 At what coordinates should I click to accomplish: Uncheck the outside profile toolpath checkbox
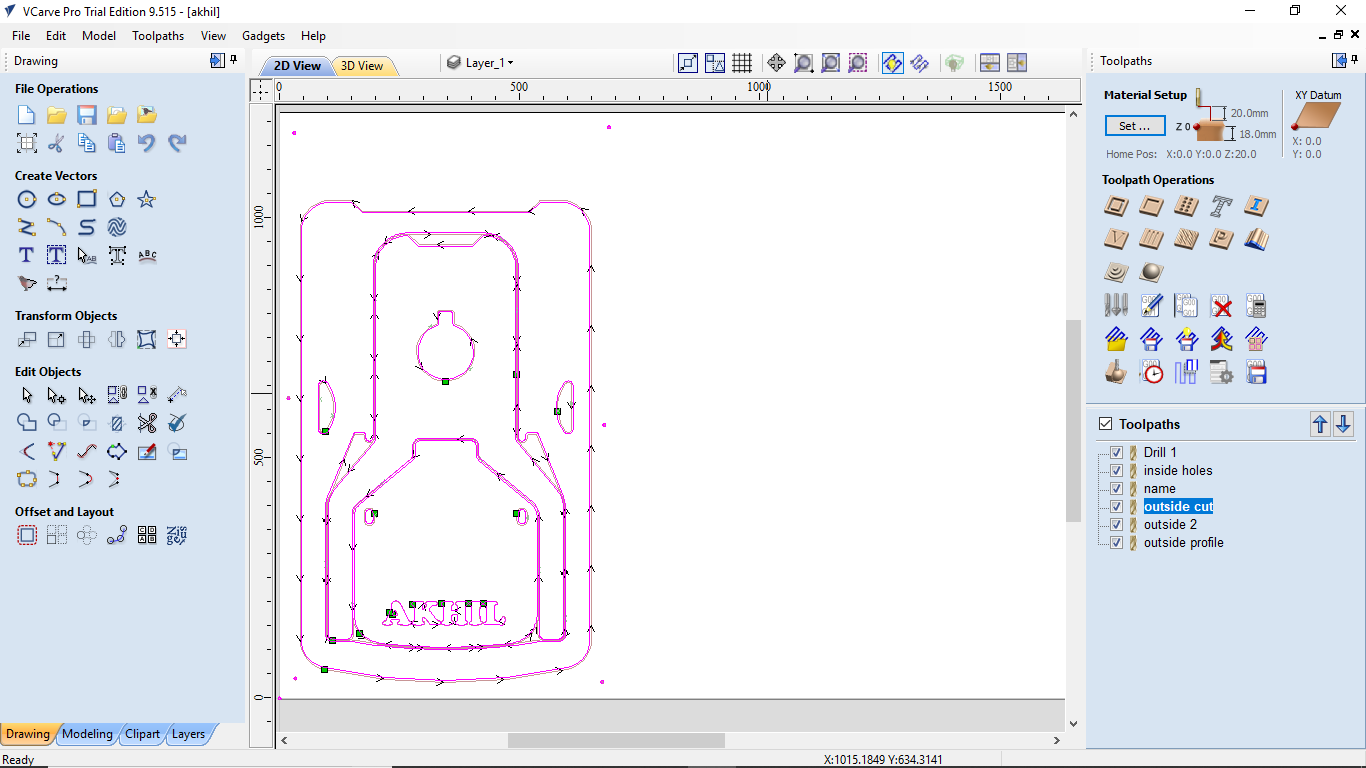[1117, 543]
